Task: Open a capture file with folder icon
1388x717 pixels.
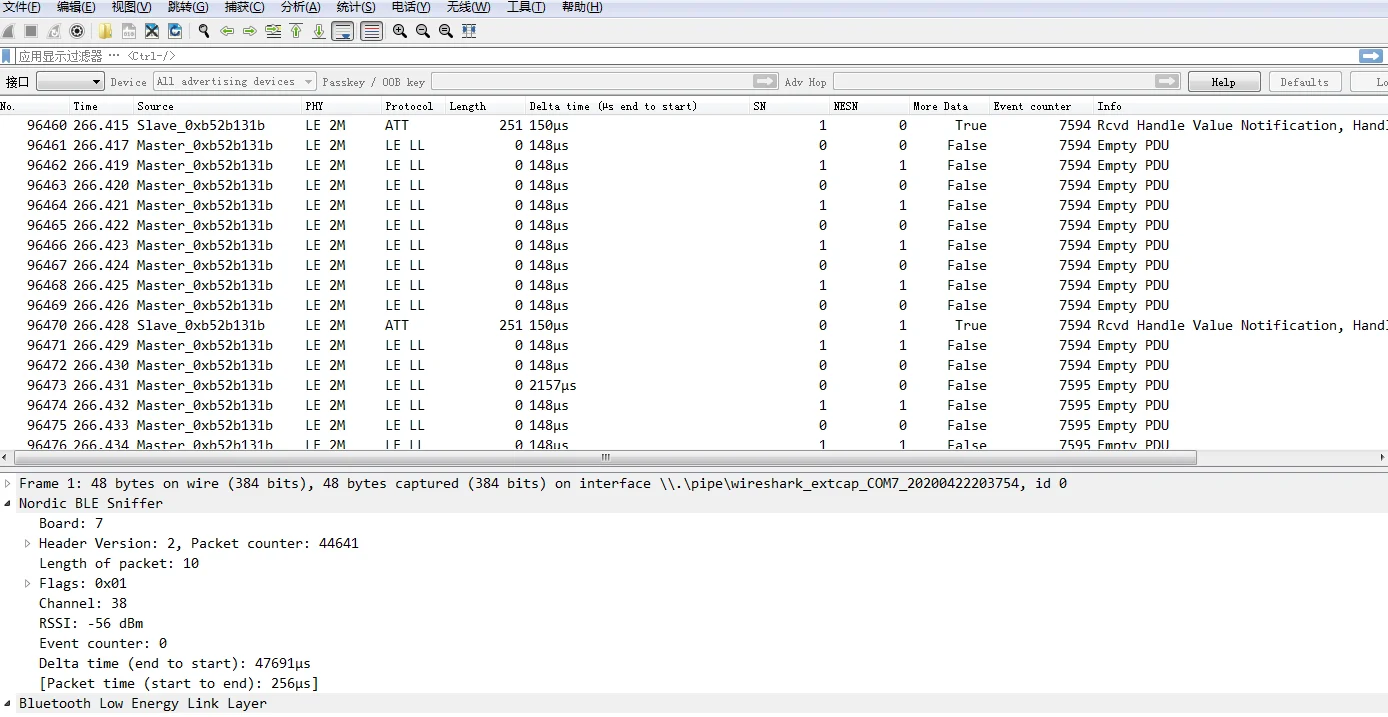Action: [105, 31]
